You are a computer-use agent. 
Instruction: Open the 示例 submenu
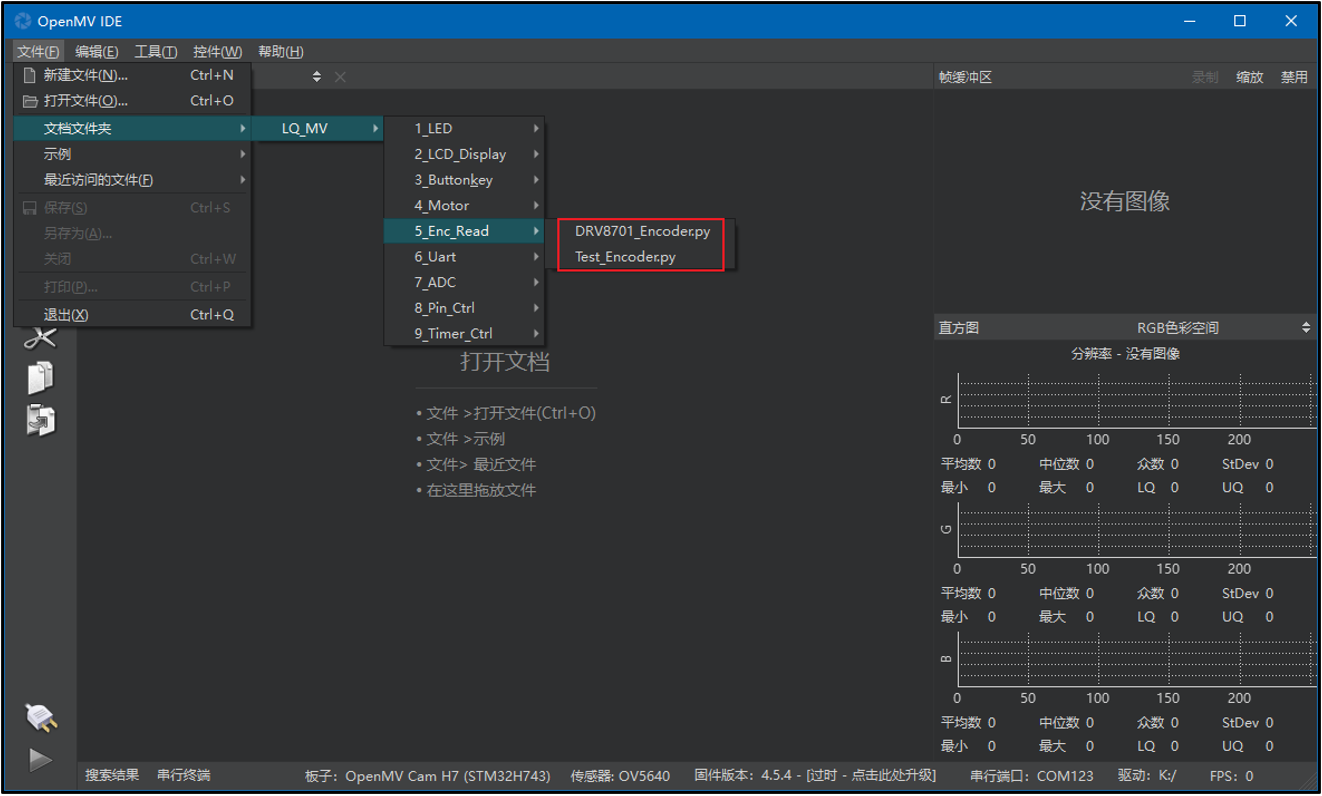coord(132,154)
